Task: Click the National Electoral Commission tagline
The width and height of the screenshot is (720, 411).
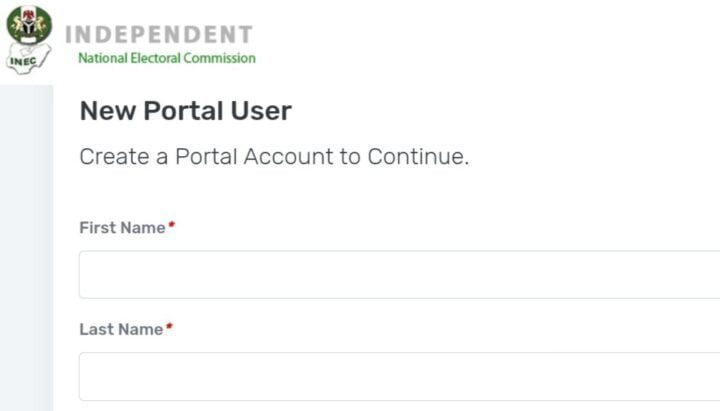Action: (167, 58)
